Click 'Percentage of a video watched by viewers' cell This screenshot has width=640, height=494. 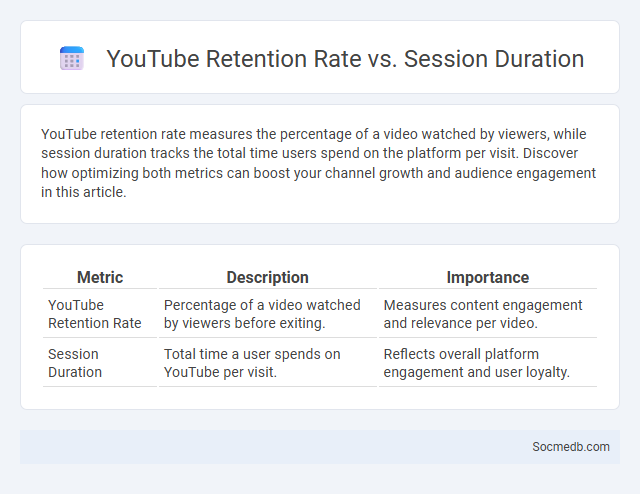pyautogui.click(x=268, y=314)
